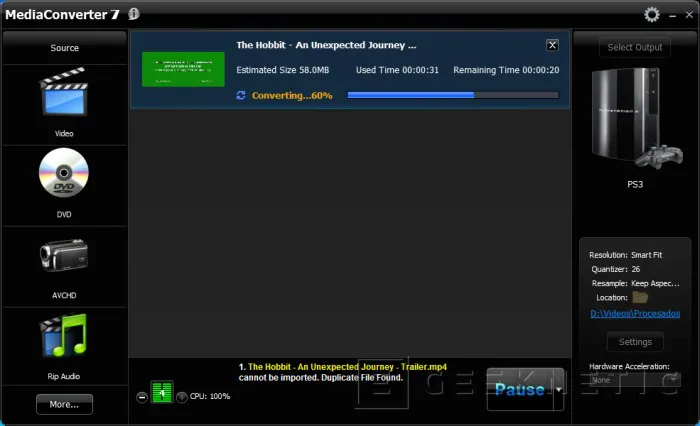
Task: Select the Video source clapperboard icon
Action: pyautogui.click(x=64, y=92)
